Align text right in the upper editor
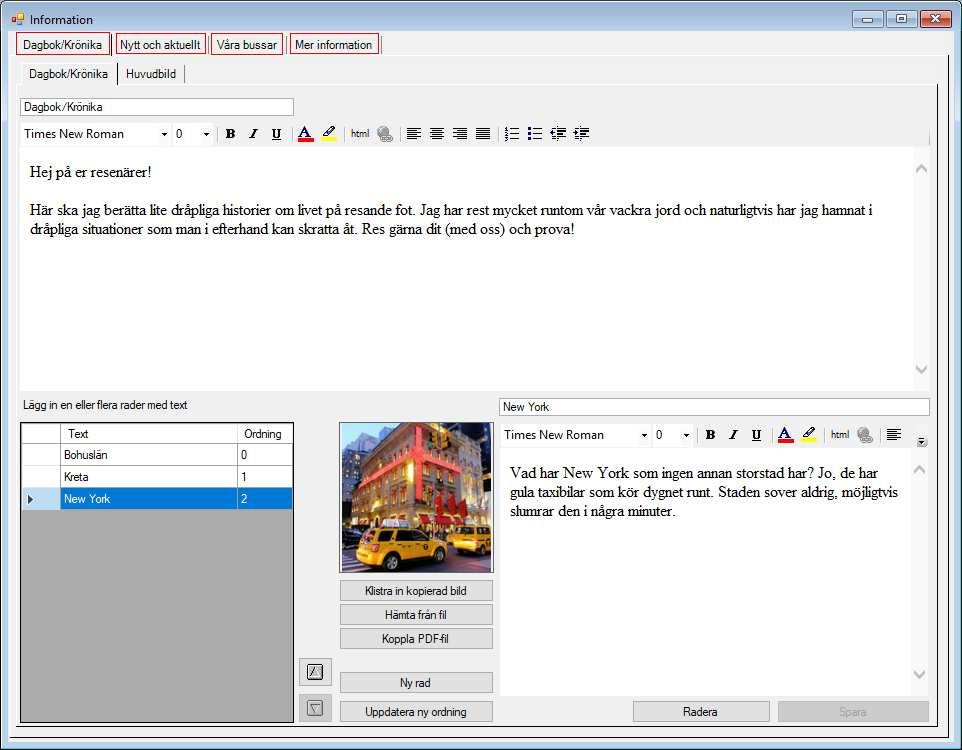The height and width of the screenshot is (750, 962). pos(460,134)
